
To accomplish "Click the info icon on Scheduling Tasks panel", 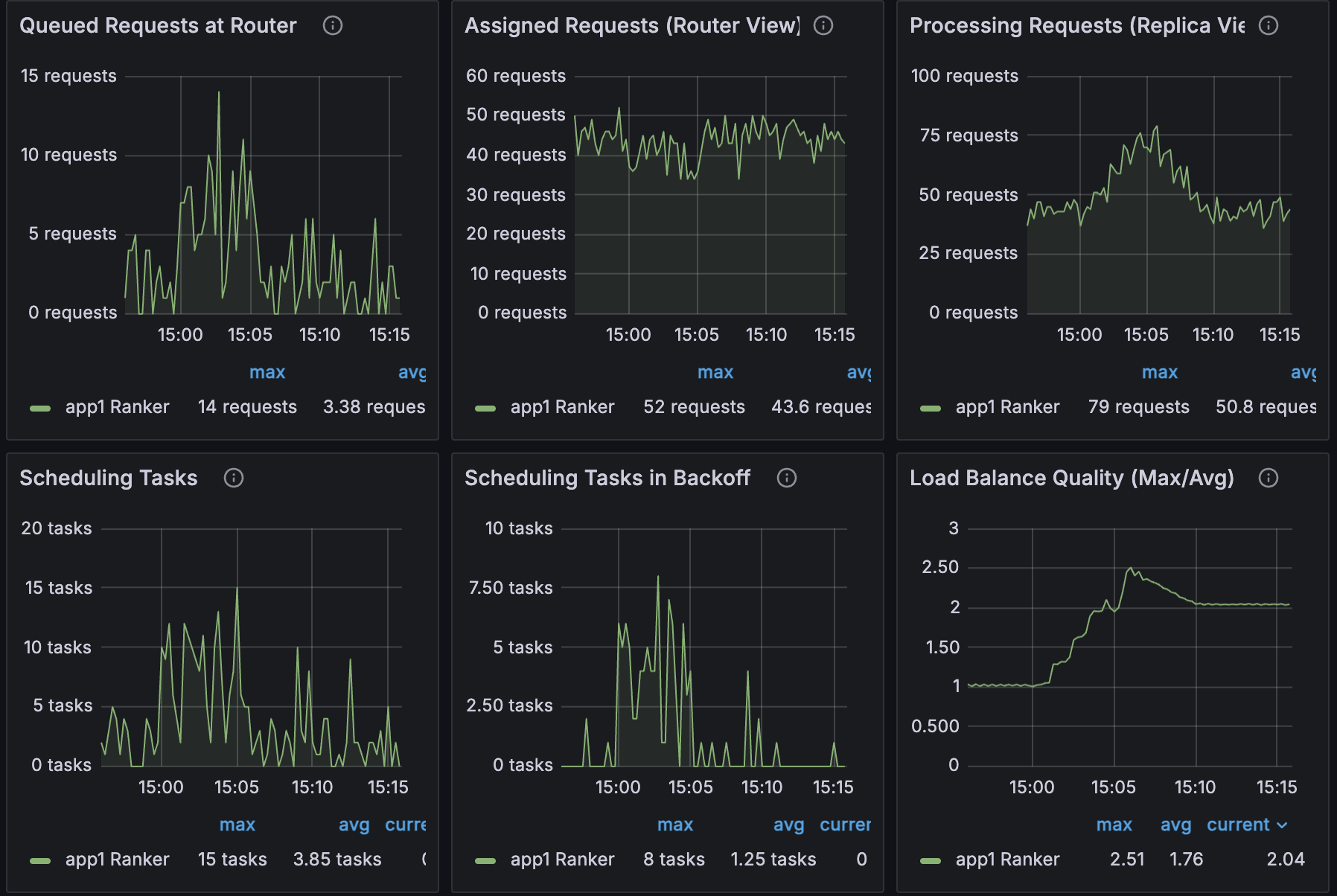I will (233, 478).
